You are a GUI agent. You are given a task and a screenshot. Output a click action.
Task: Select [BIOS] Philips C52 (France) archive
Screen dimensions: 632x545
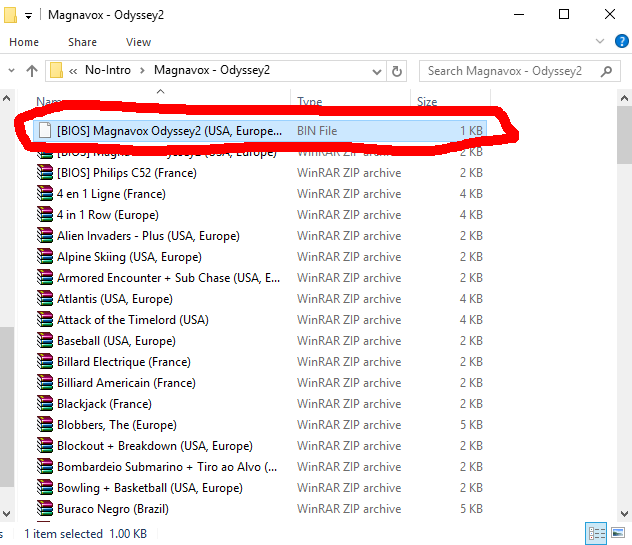[x=260, y=173]
